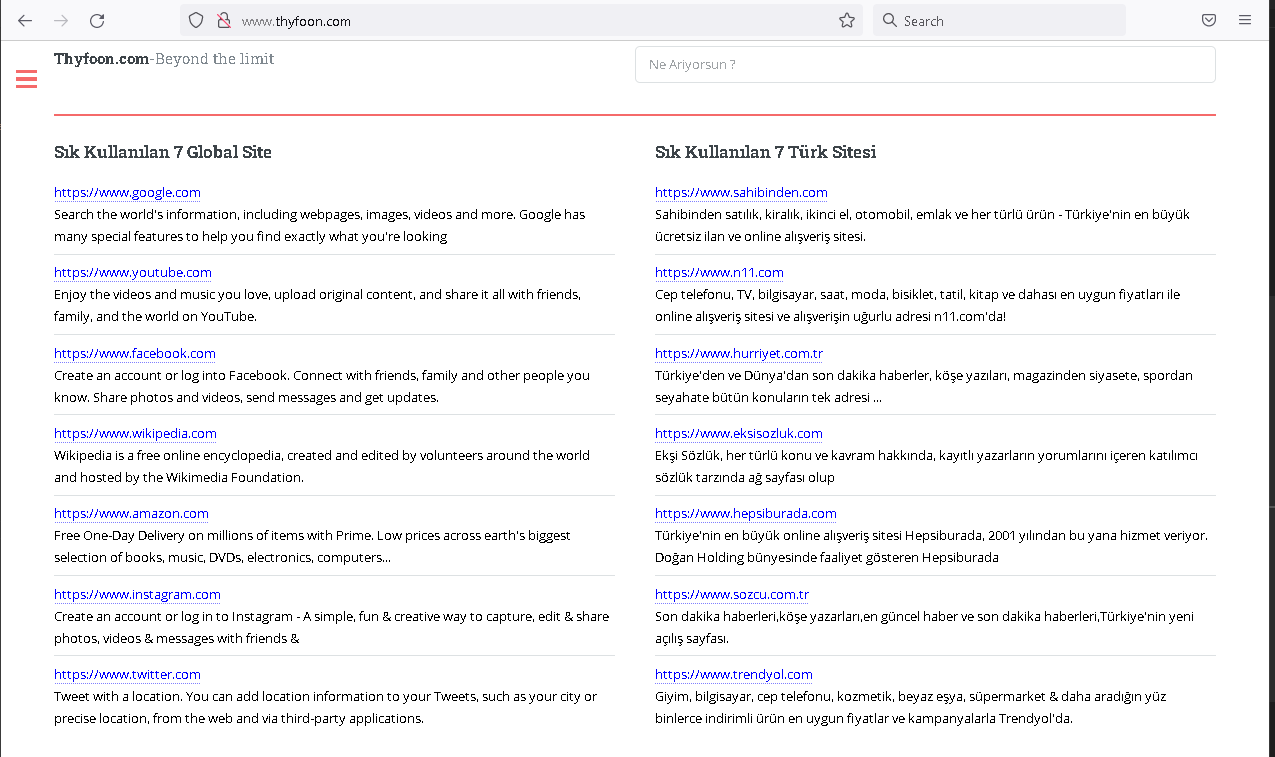Open the Firefox application menu icon
This screenshot has height=757, width=1275.
click(1245, 20)
